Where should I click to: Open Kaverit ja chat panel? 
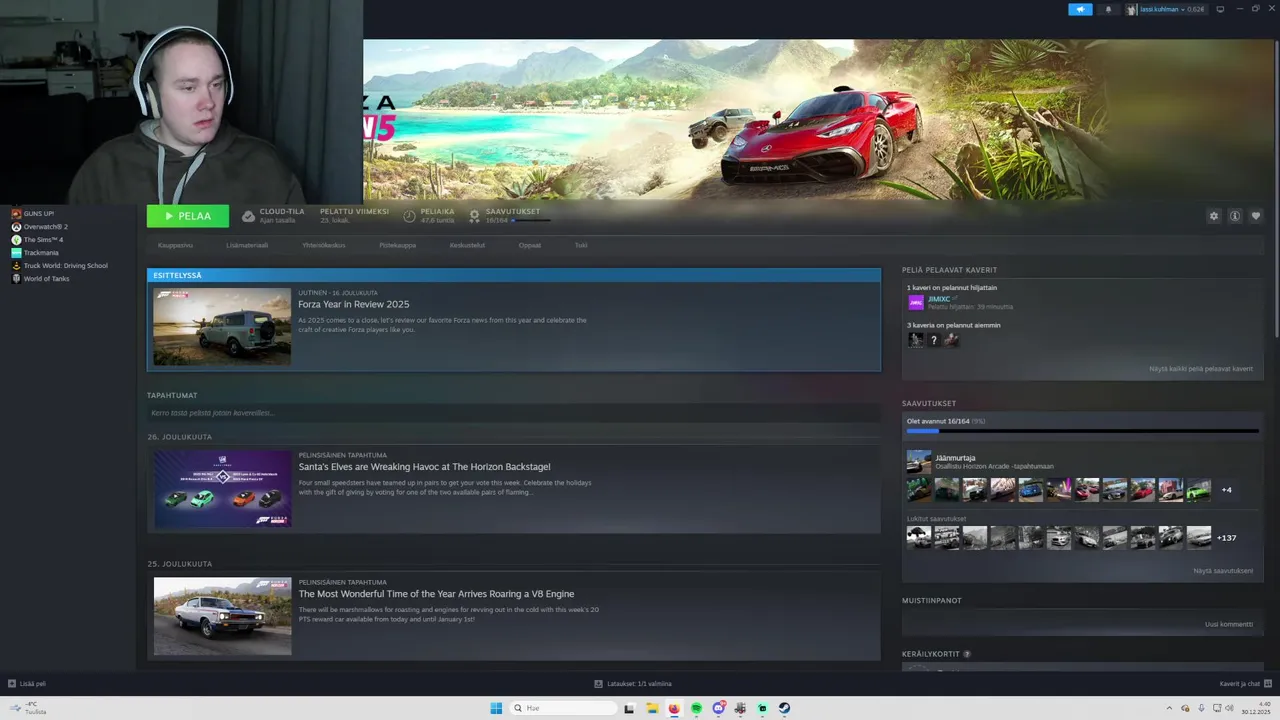tap(1245, 684)
